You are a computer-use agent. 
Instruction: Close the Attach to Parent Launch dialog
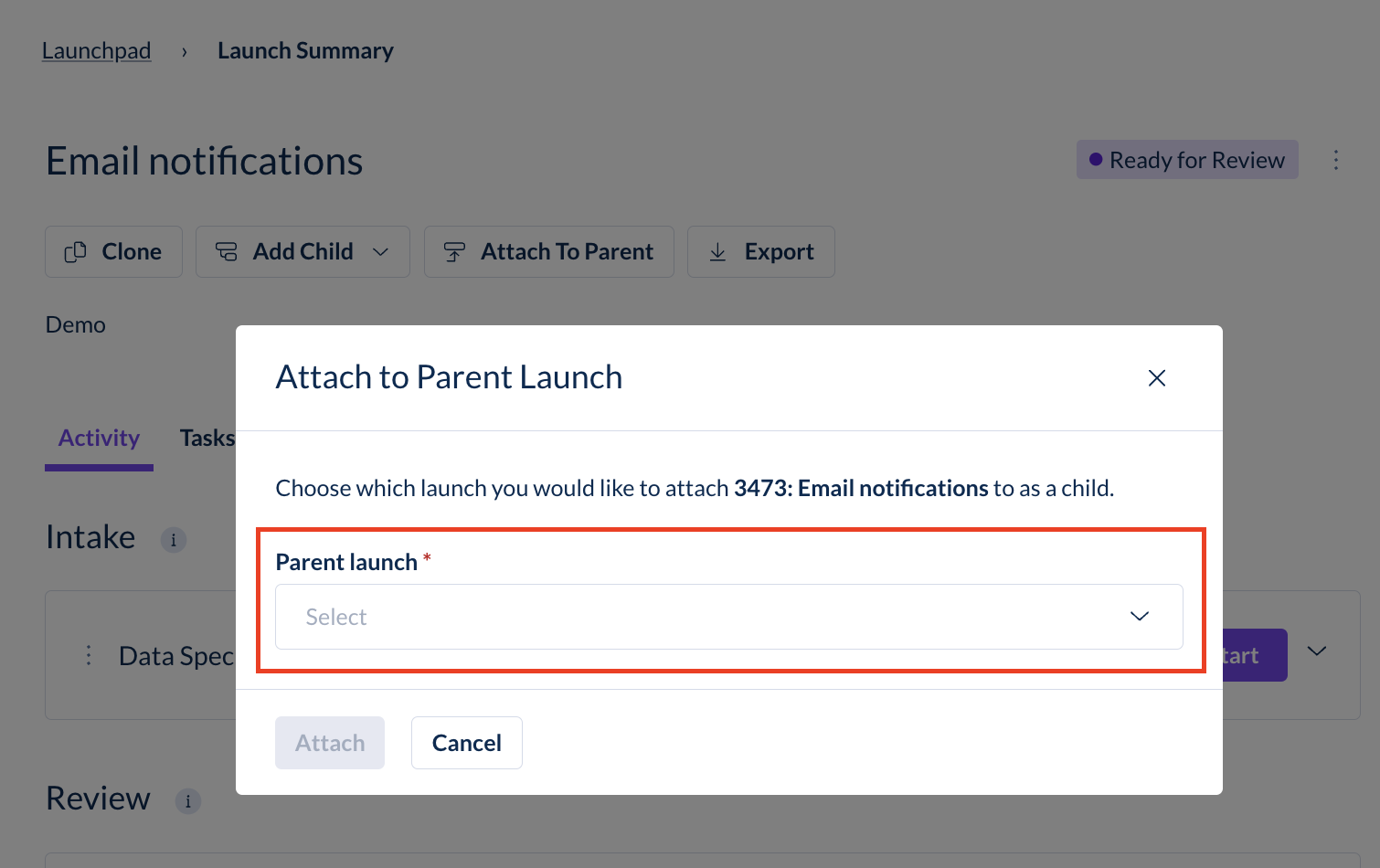click(x=1156, y=378)
